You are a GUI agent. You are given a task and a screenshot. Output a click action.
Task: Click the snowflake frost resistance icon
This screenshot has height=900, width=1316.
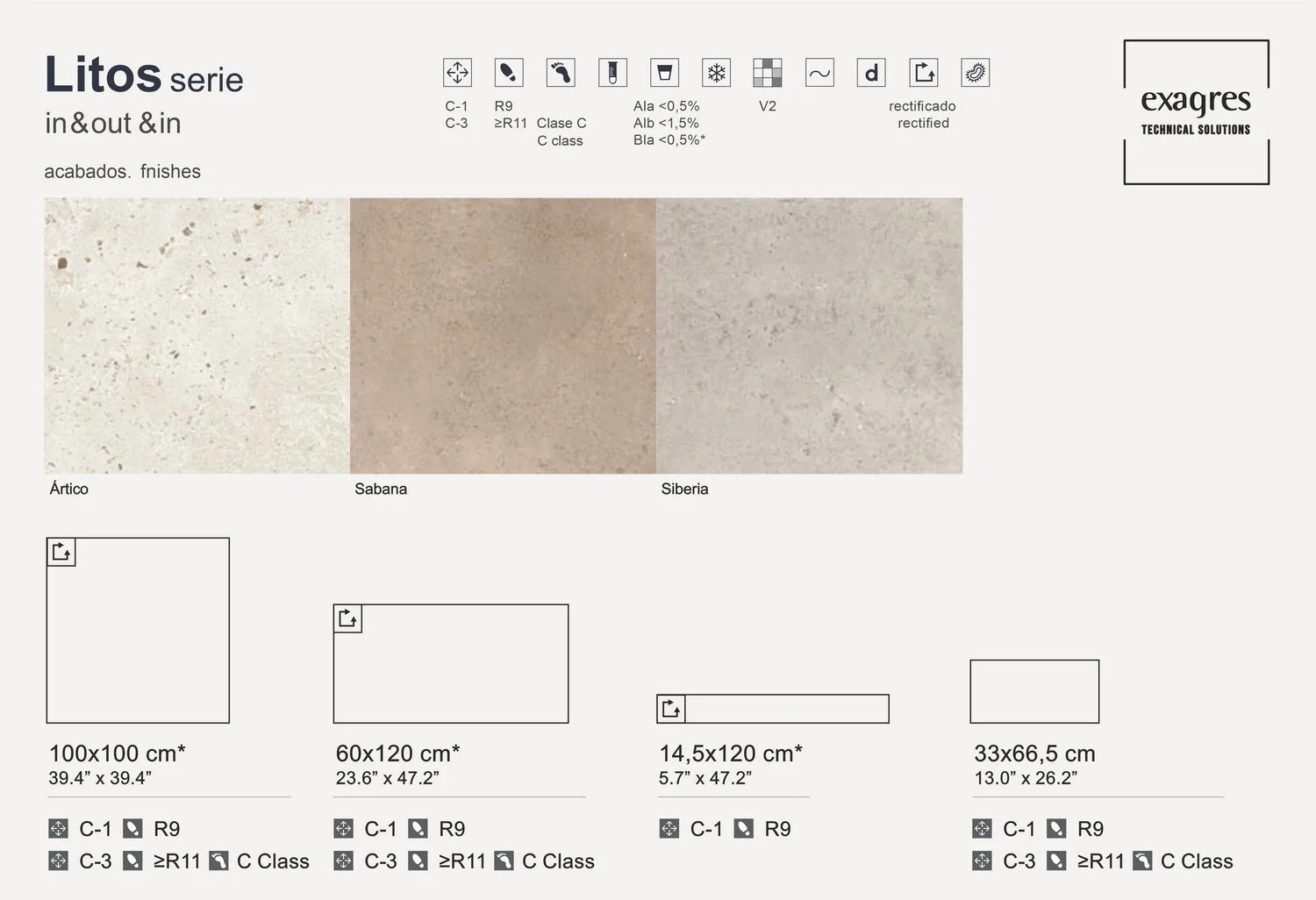pyautogui.click(x=717, y=73)
